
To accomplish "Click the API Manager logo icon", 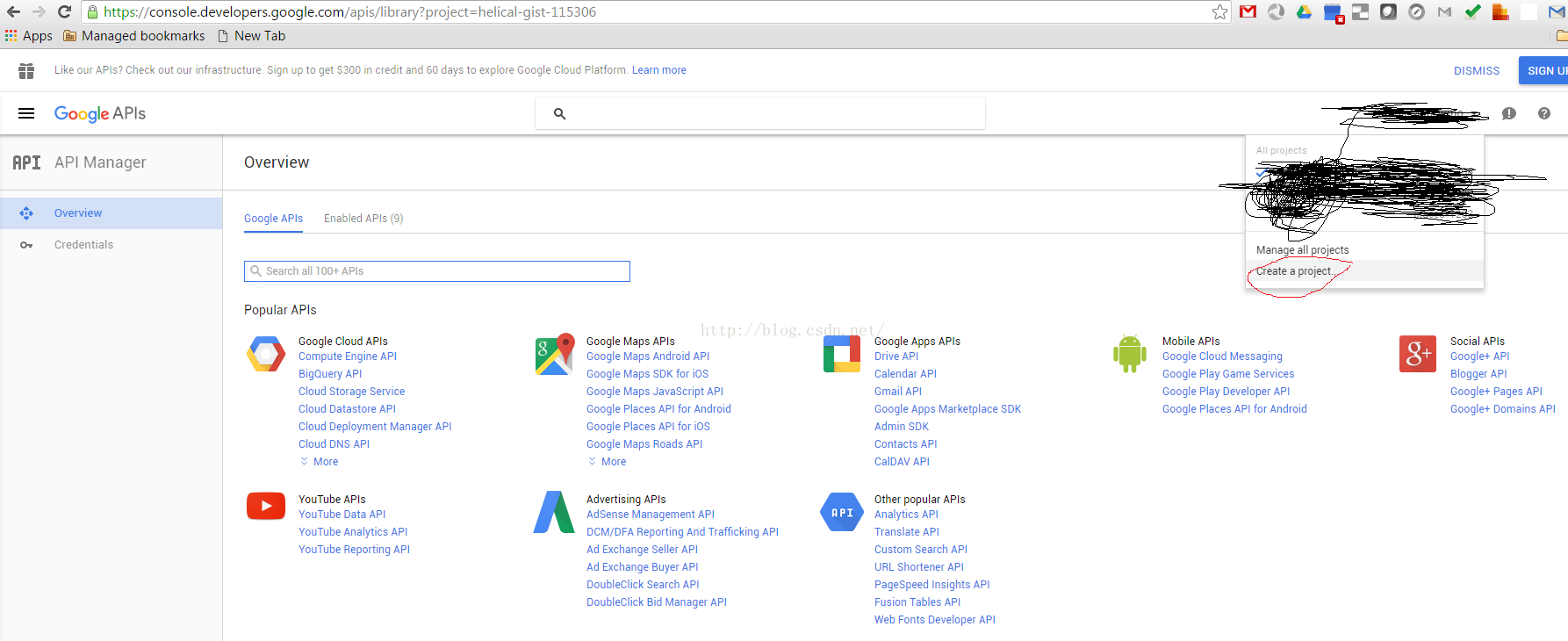I will [x=26, y=162].
